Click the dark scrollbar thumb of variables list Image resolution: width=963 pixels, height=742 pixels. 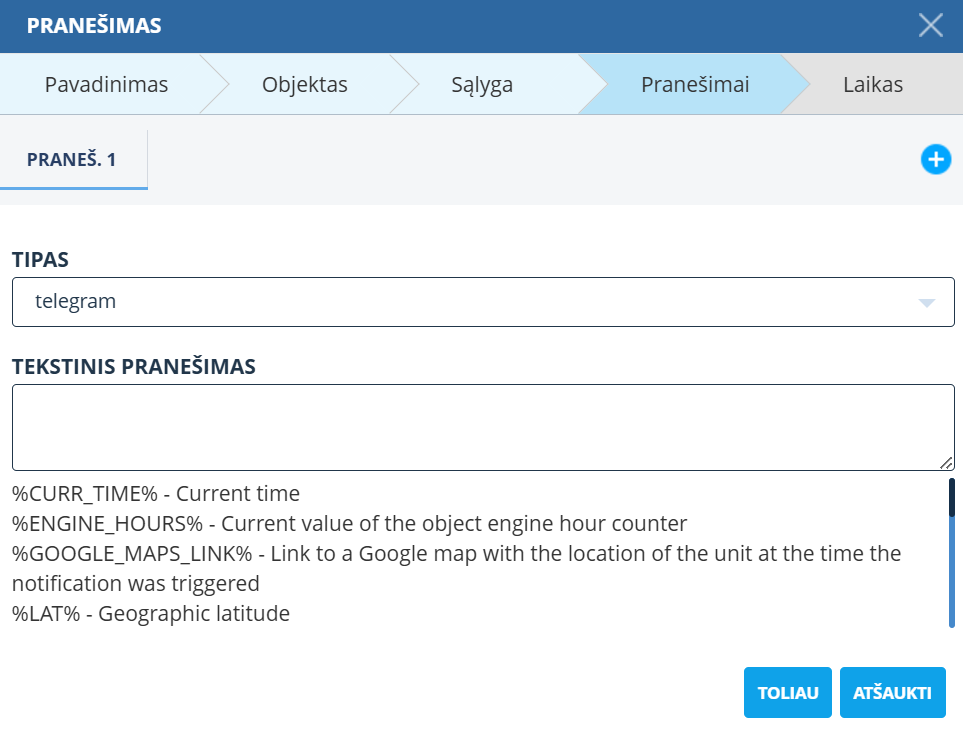click(952, 497)
